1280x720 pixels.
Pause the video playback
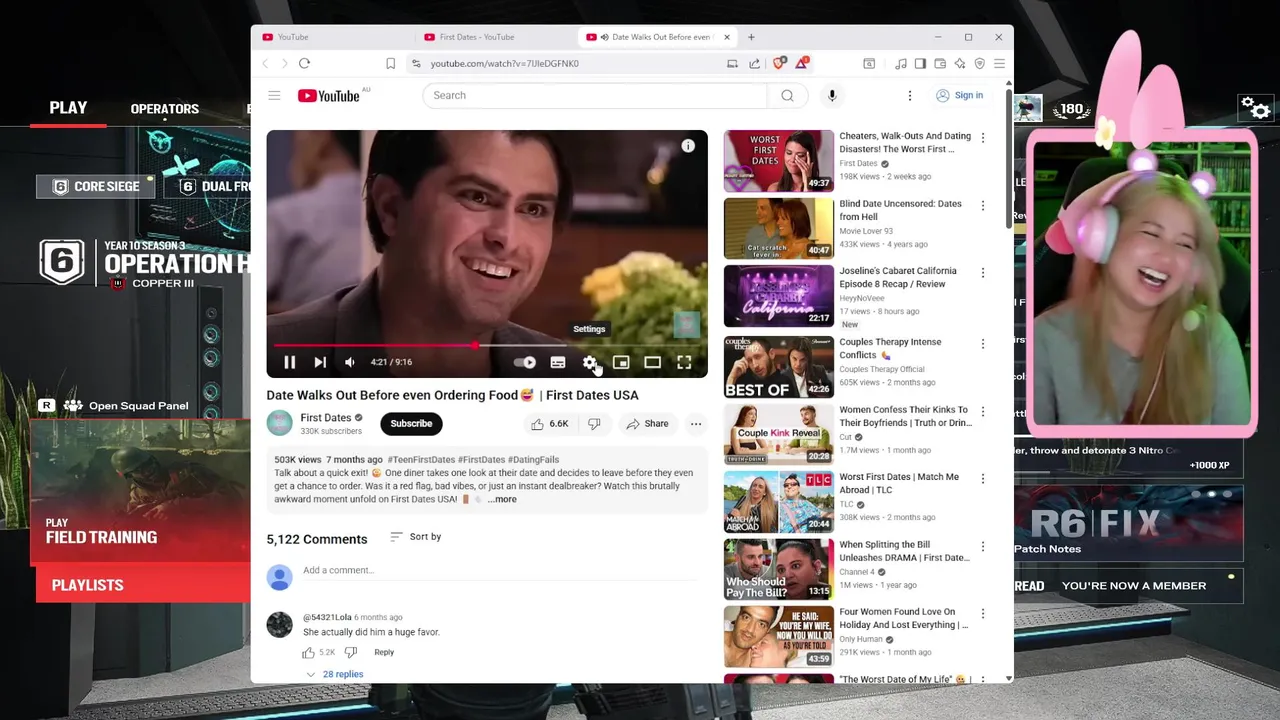pos(289,362)
